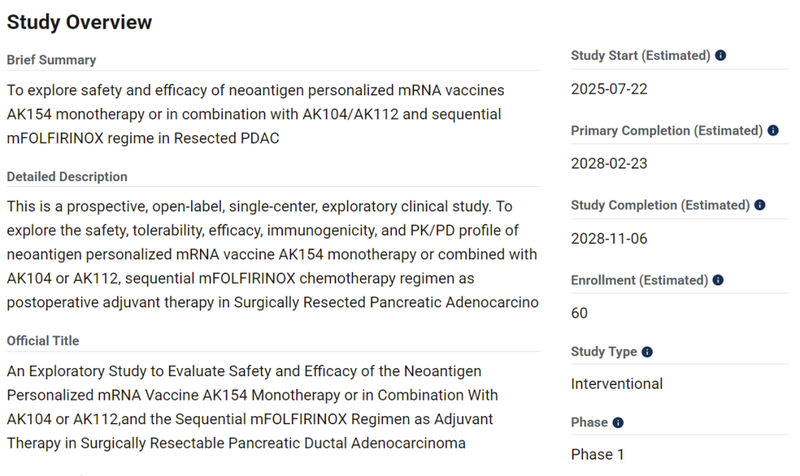Click the Official Title section label
This screenshot has width=800, height=476.
point(43,341)
